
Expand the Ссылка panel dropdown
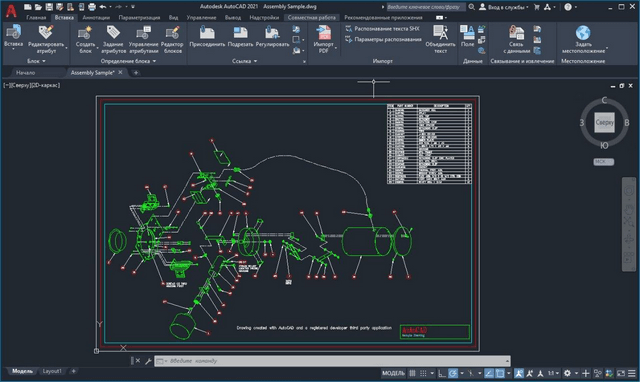click(244, 61)
